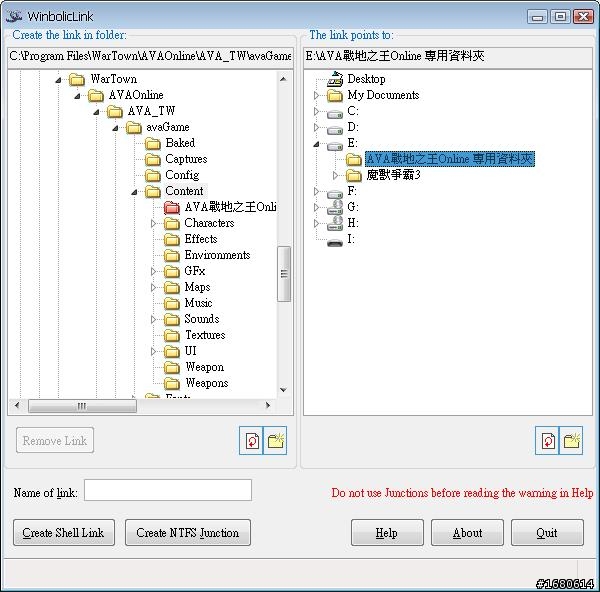
Task: Expand the Sounds folder
Action: pos(153,319)
